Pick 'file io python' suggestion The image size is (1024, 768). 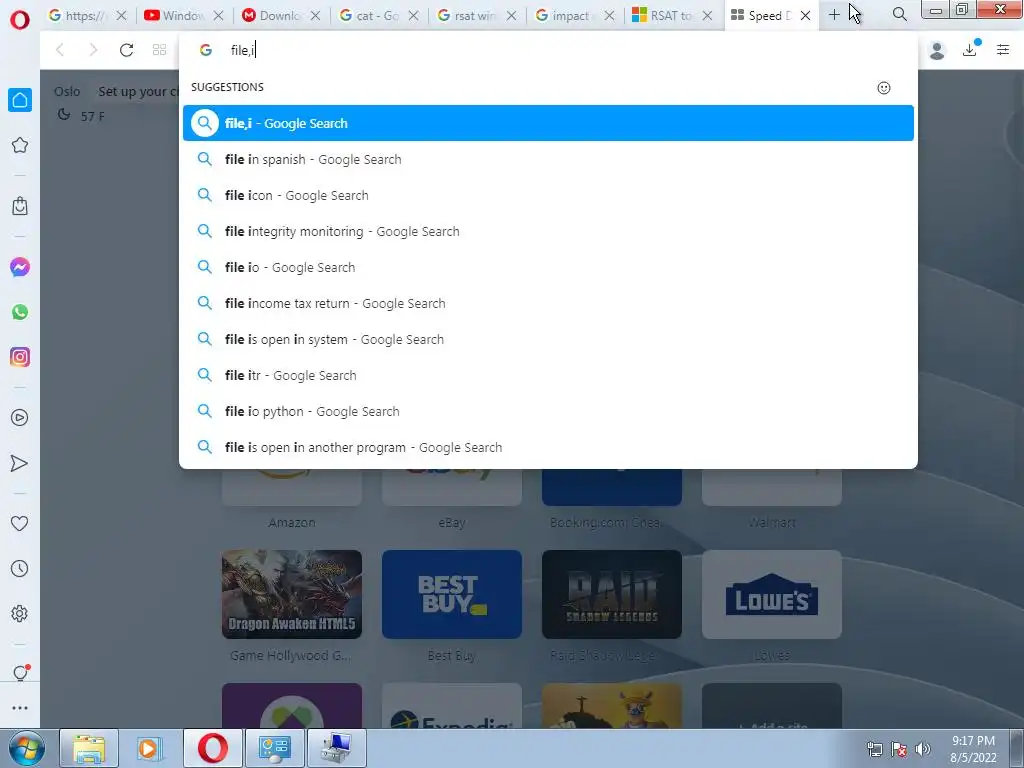point(548,411)
